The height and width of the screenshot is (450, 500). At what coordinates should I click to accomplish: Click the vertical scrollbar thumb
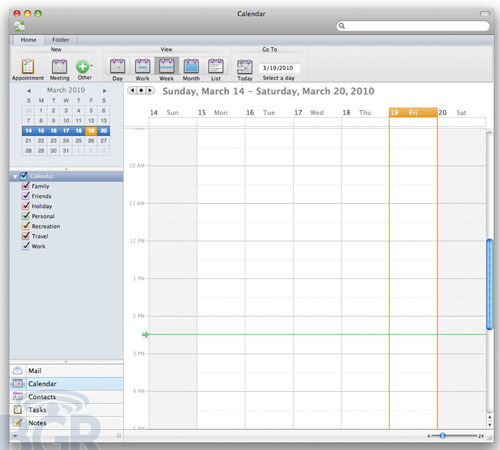point(489,284)
